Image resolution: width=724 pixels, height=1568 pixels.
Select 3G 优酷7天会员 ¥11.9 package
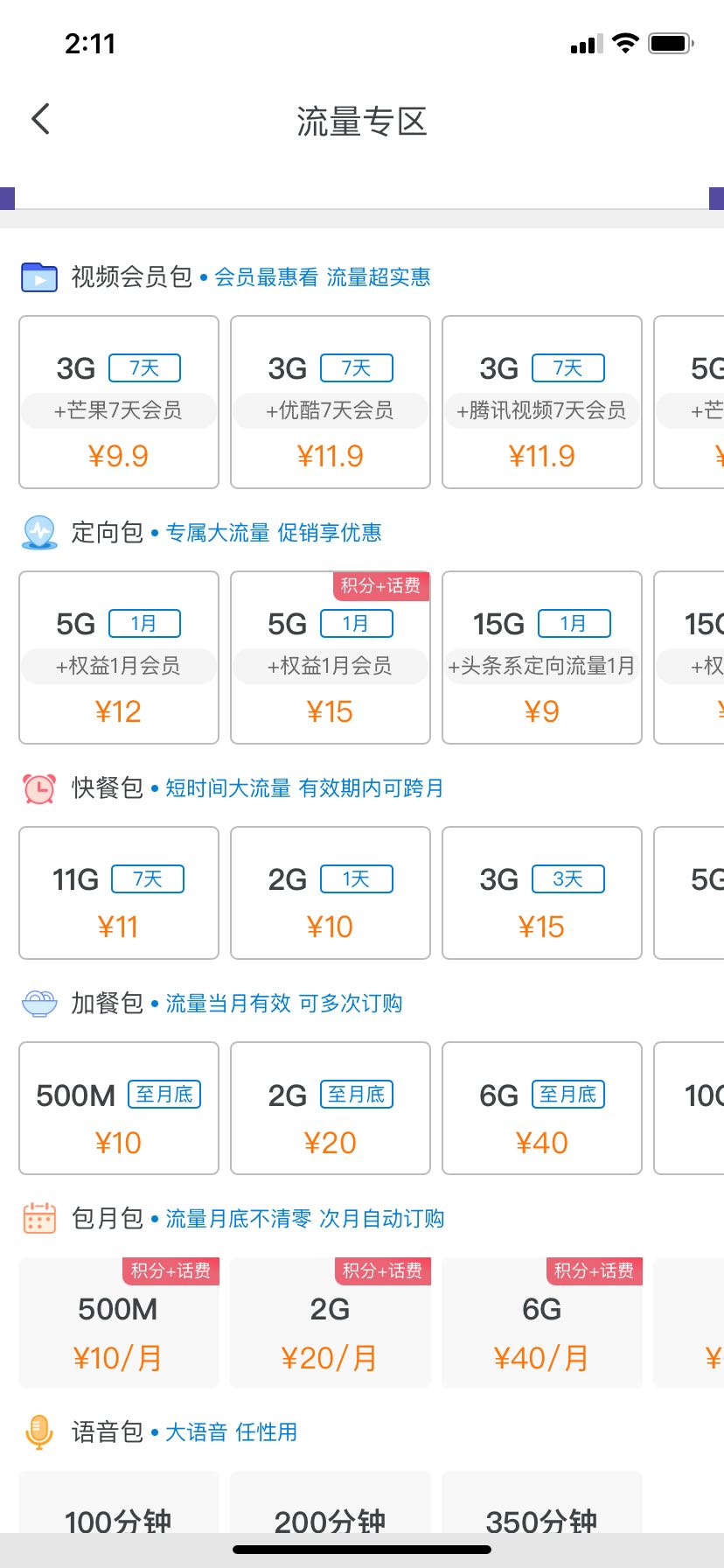tap(331, 402)
